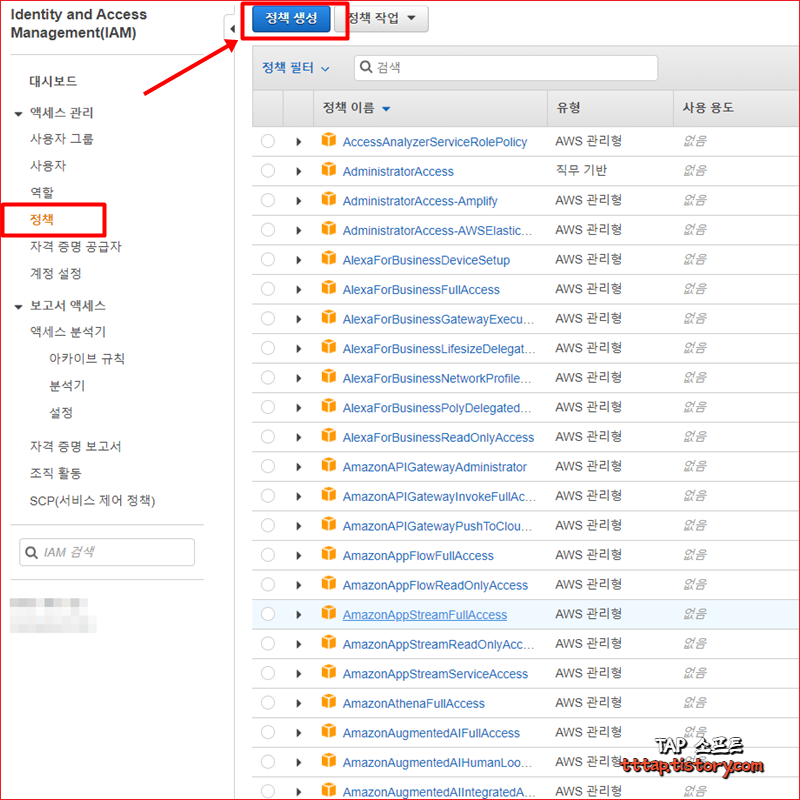800x800 pixels.
Task: Click the AmazonAppStreamReadOnlyAcc policy box icon
Action: 329,642
